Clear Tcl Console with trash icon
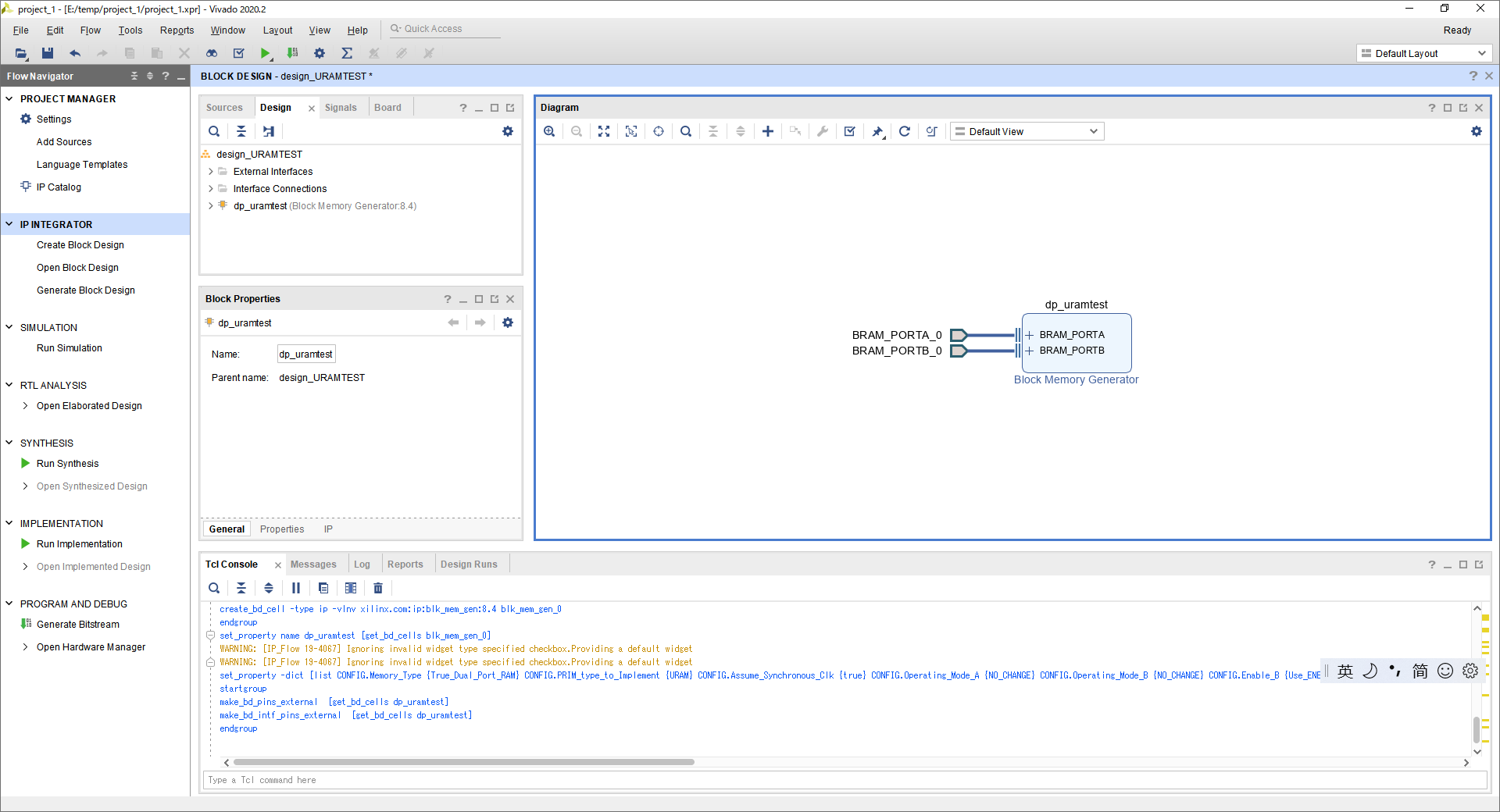The height and width of the screenshot is (812, 1500). [378, 588]
